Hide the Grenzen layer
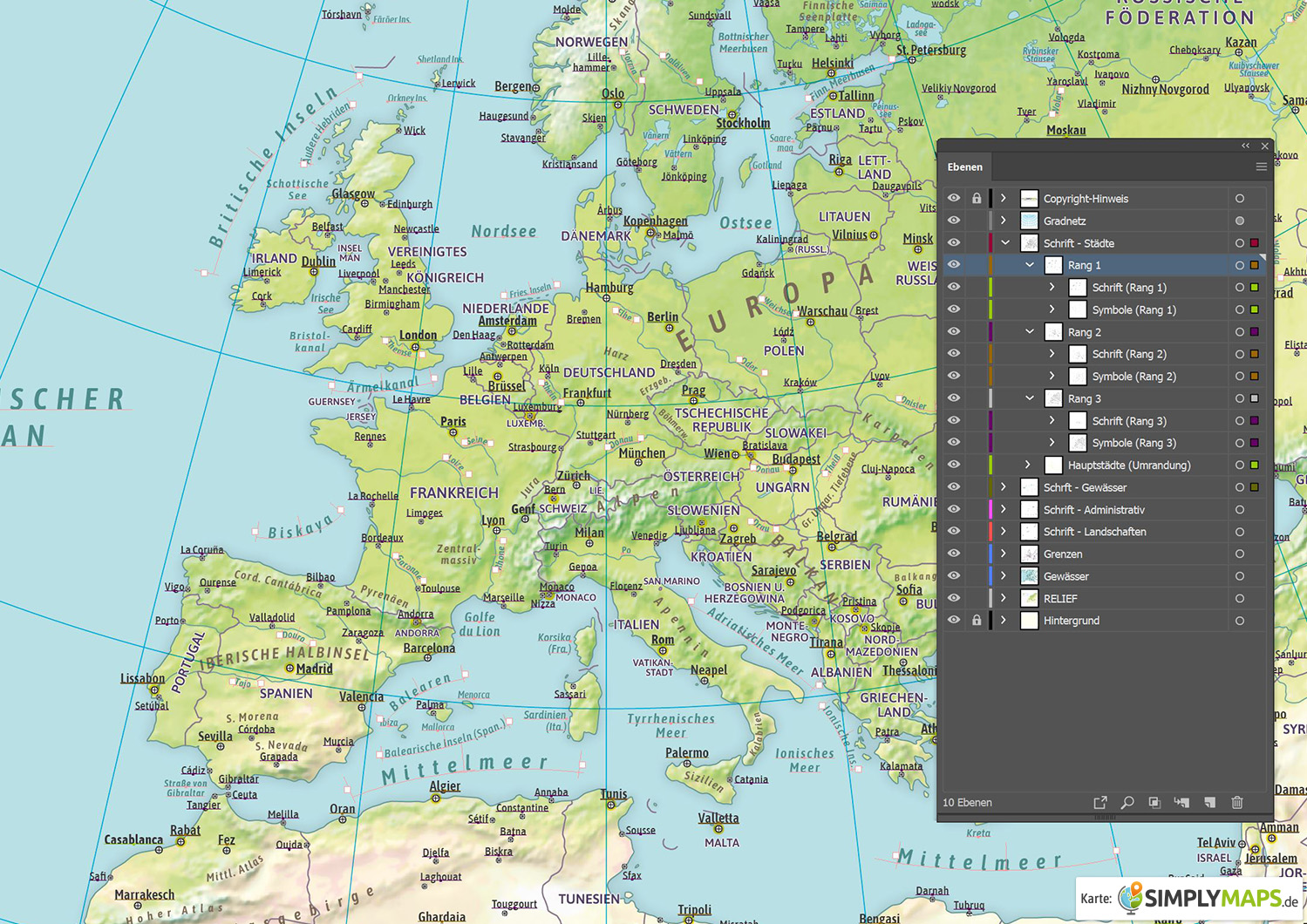Viewport: 1307px width, 924px height. click(x=954, y=554)
